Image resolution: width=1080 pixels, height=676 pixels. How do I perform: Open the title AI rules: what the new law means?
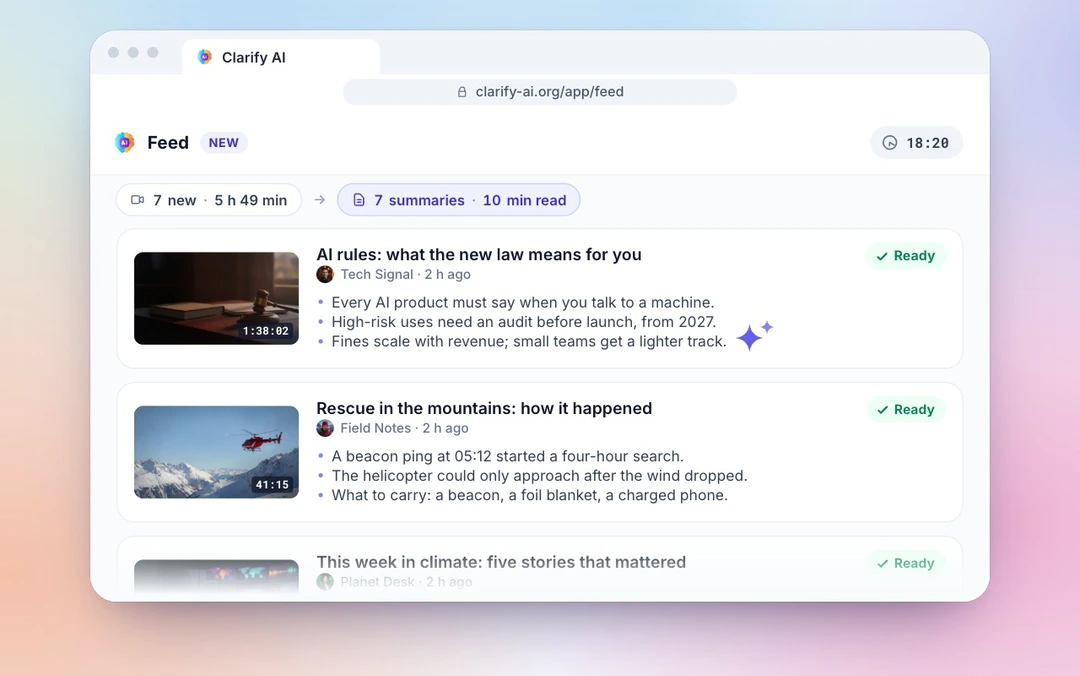coord(479,254)
